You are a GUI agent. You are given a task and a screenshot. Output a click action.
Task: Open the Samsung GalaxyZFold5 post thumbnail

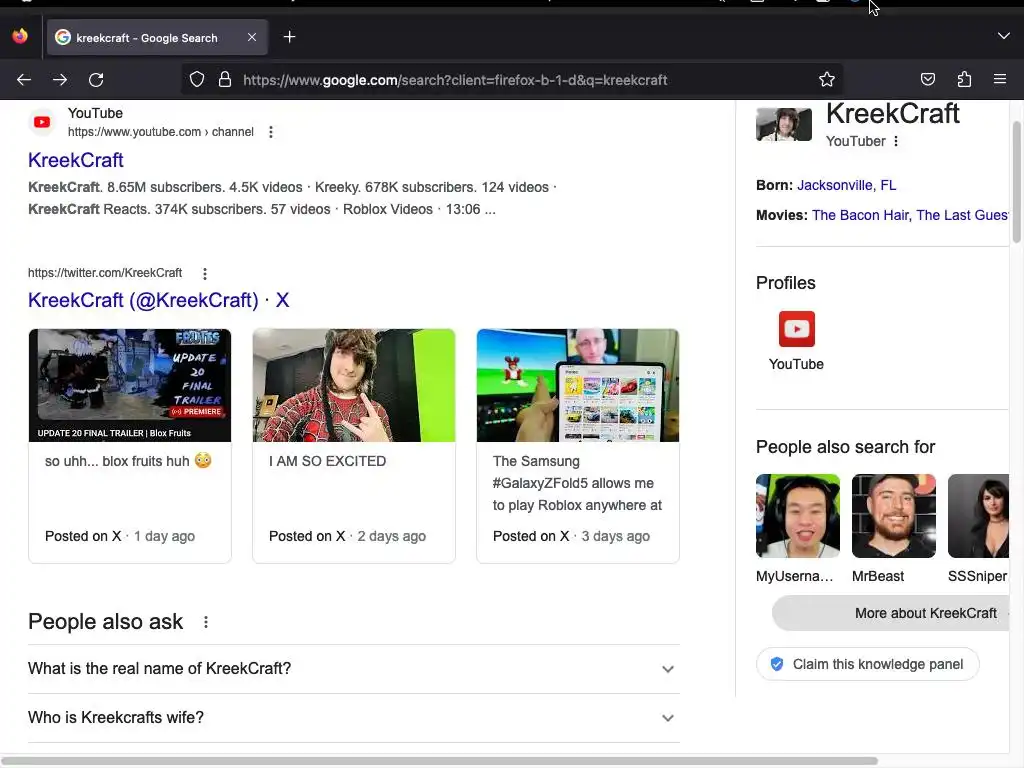pyautogui.click(x=578, y=385)
